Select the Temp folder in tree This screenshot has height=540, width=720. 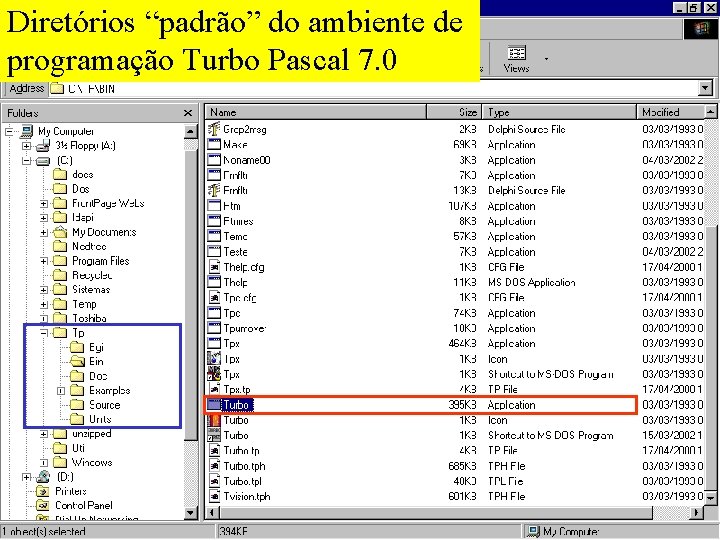click(x=84, y=304)
